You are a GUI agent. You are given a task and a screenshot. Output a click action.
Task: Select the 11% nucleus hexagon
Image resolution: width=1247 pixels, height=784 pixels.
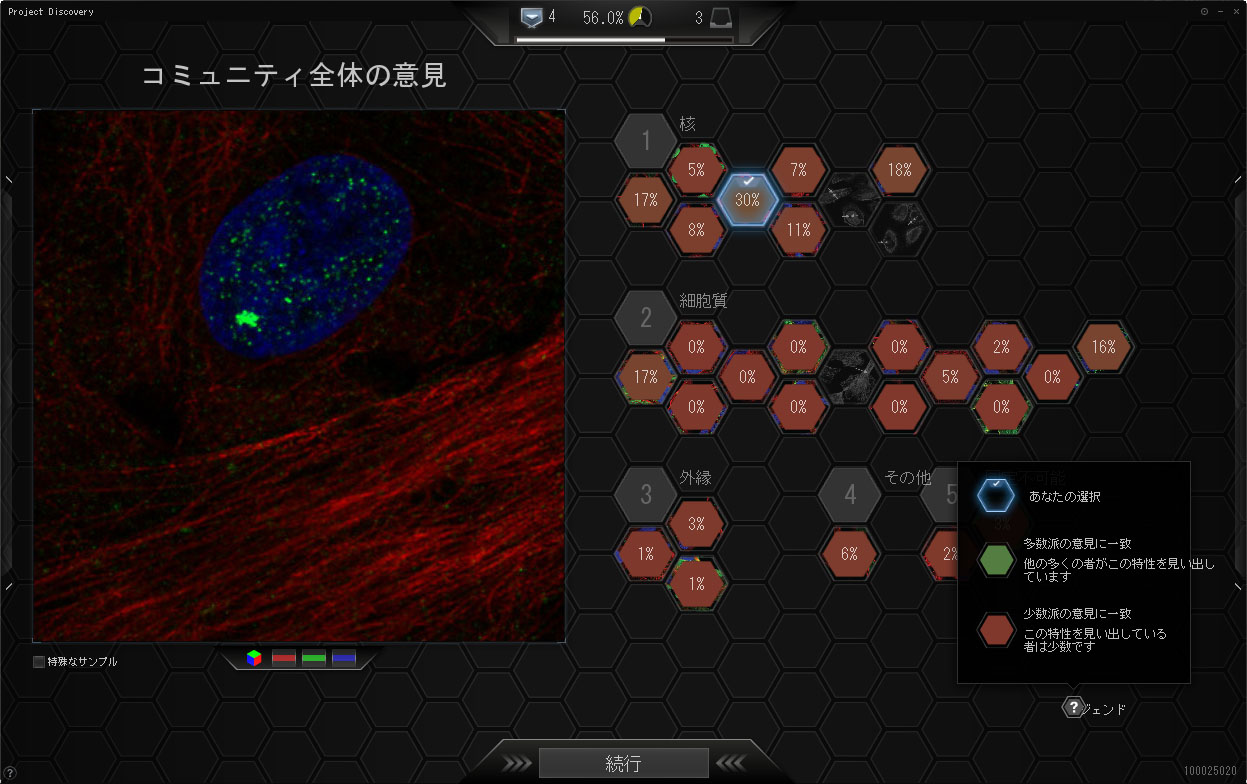(x=798, y=228)
